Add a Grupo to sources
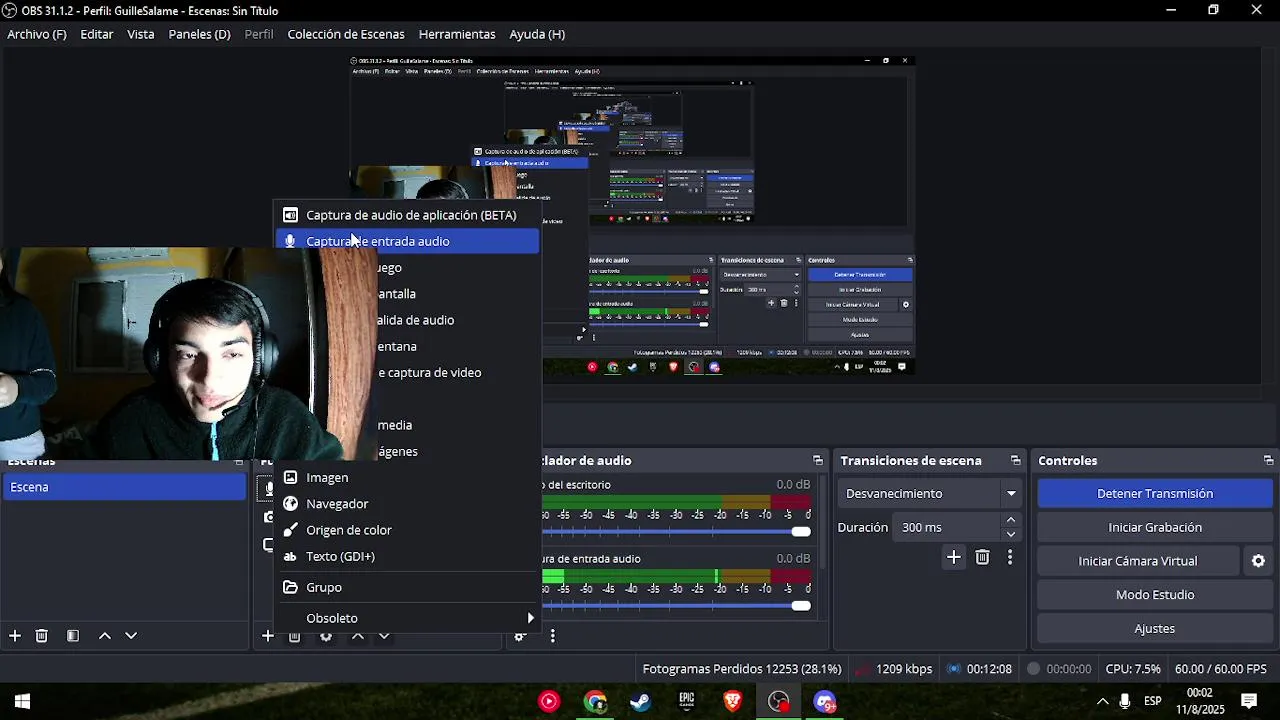 (x=408, y=587)
